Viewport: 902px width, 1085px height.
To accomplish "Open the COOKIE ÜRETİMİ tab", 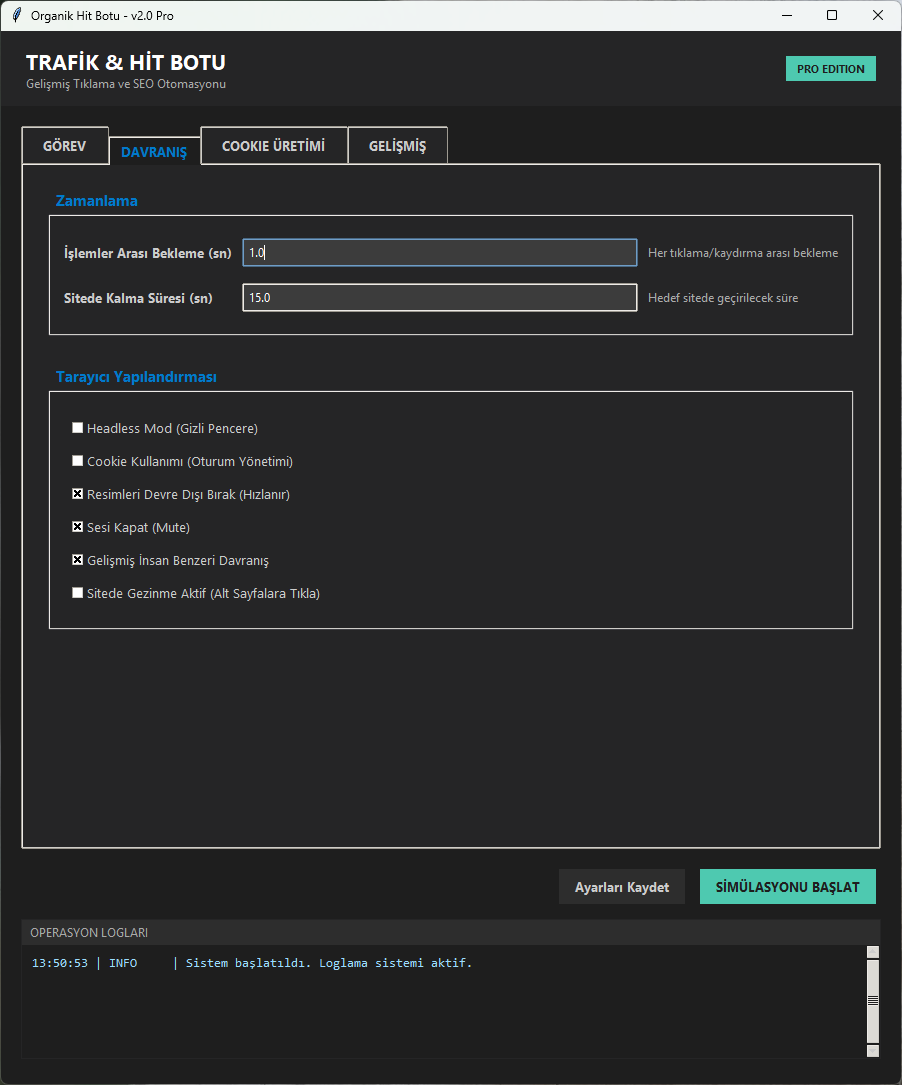I will coord(273,146).
